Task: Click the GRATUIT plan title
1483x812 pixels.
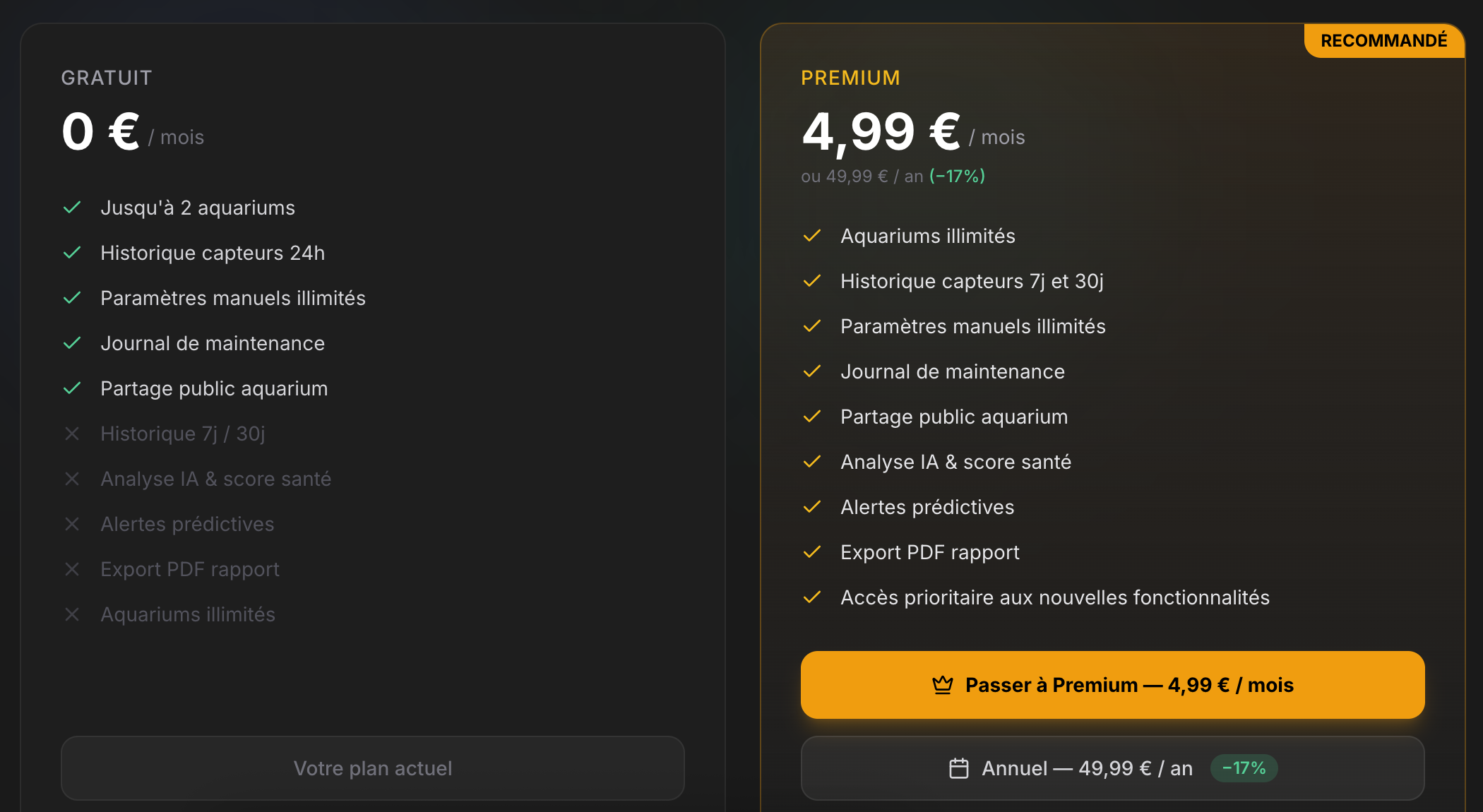Action: (107, 78)
